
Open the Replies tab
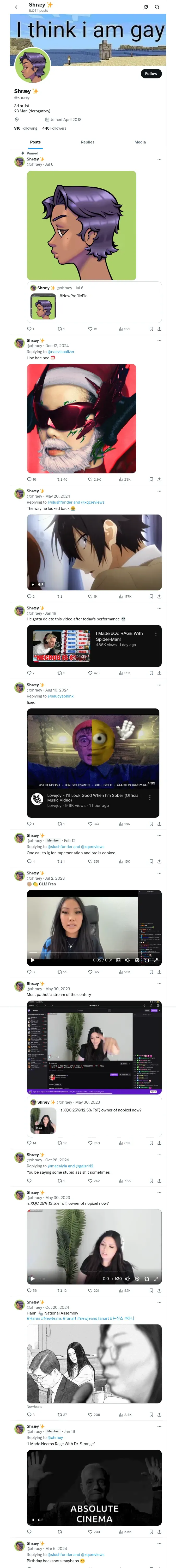click(87, 142)
